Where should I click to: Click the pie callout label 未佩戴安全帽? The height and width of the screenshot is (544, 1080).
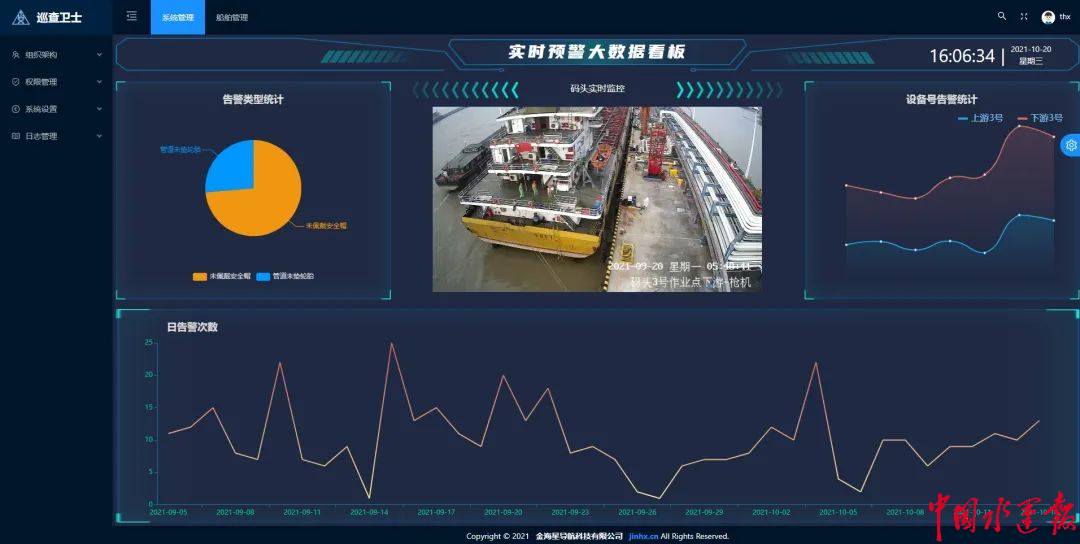click(326, 225)
